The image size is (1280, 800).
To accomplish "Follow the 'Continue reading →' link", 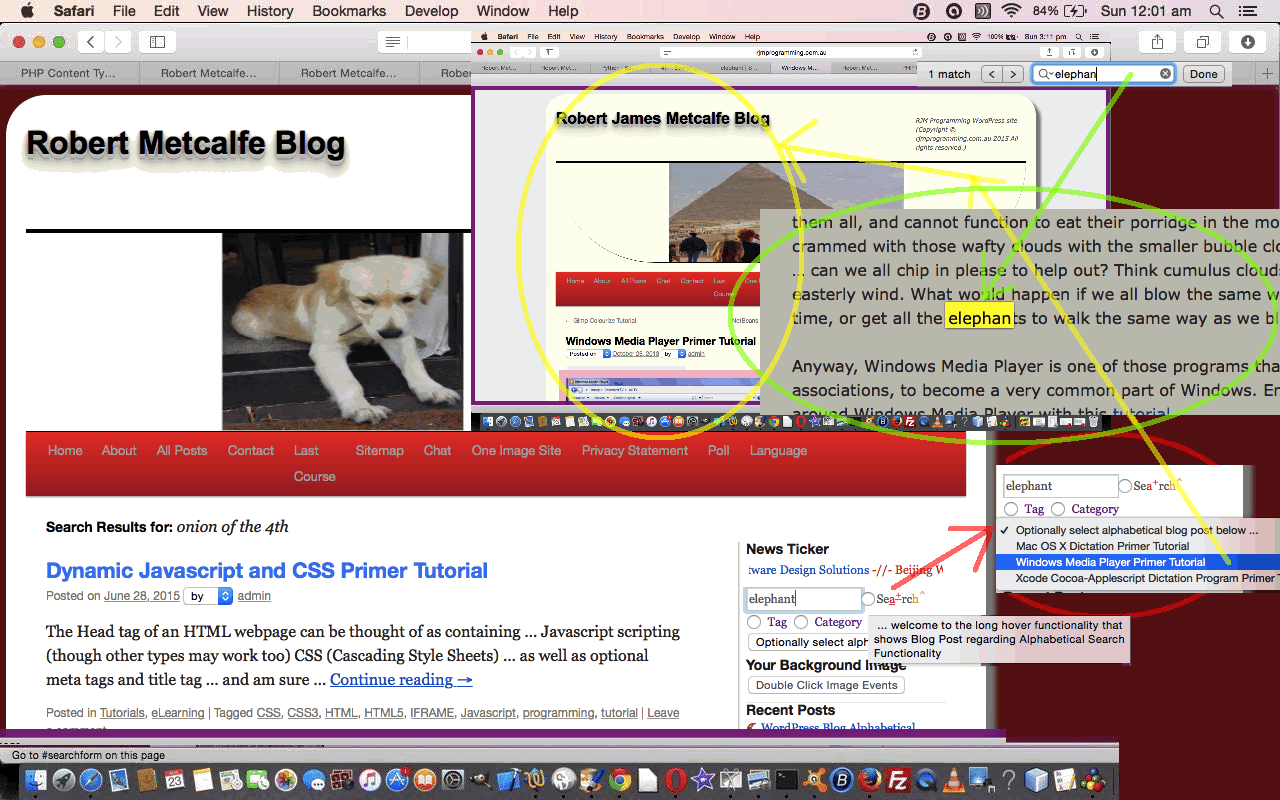I will [x=401, y=680].
